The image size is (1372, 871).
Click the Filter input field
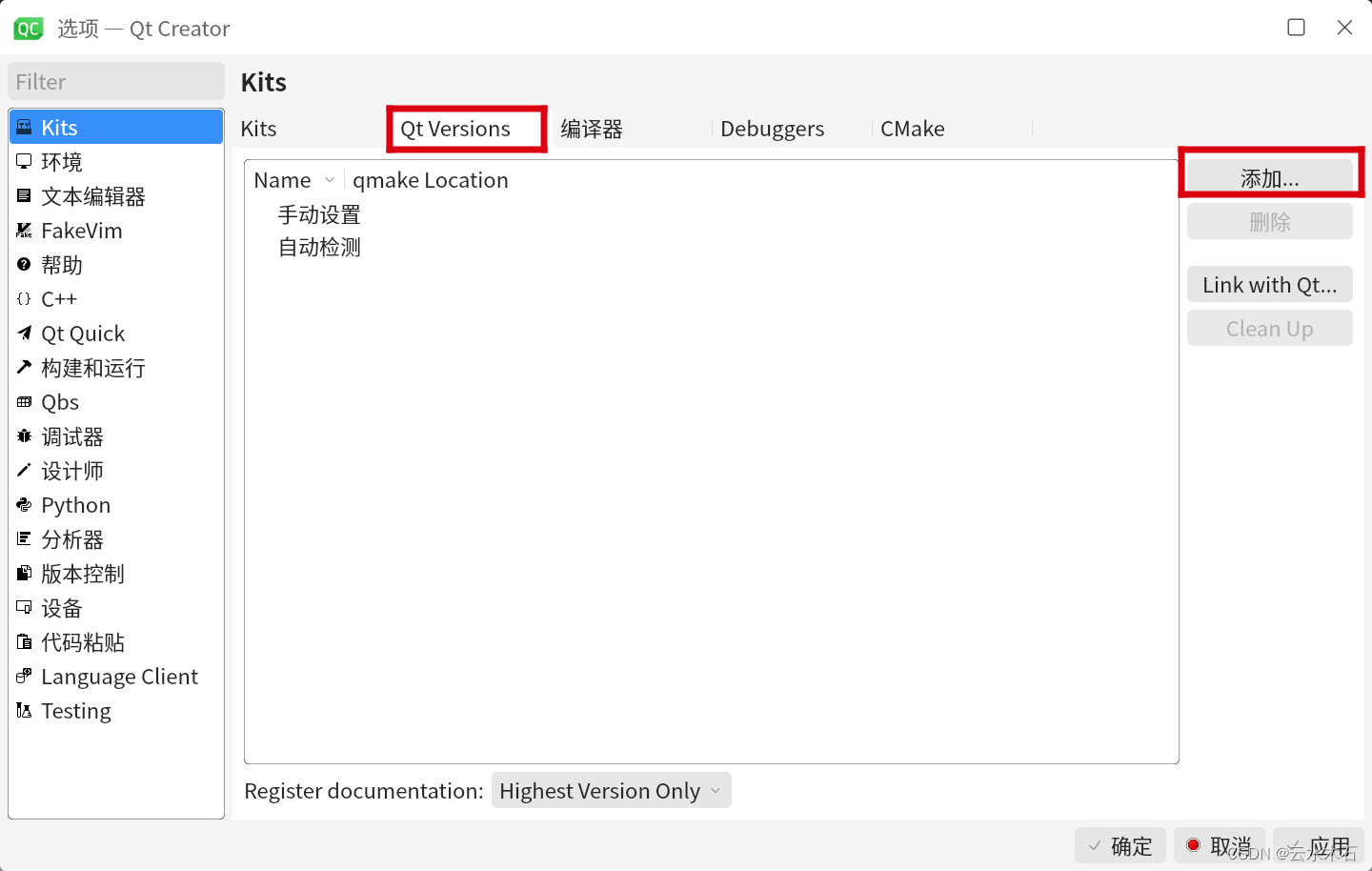point(116,82)
